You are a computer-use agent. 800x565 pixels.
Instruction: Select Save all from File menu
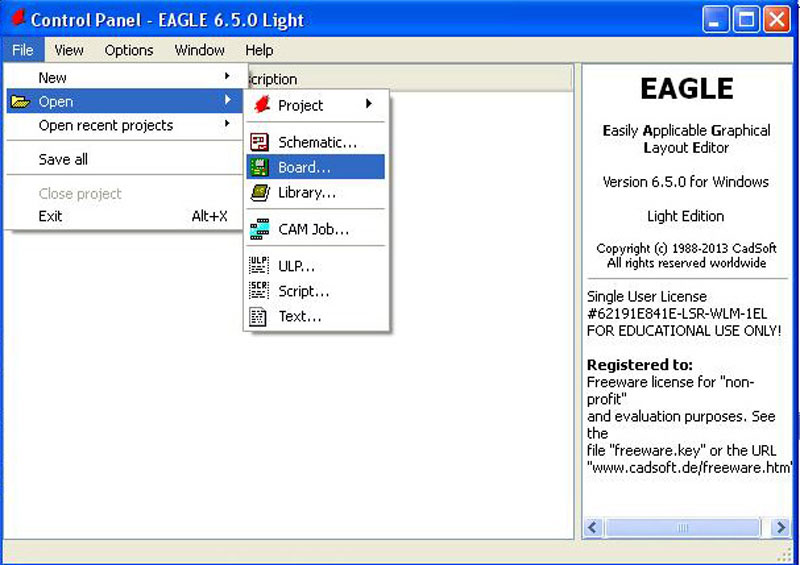click(124, 159)
